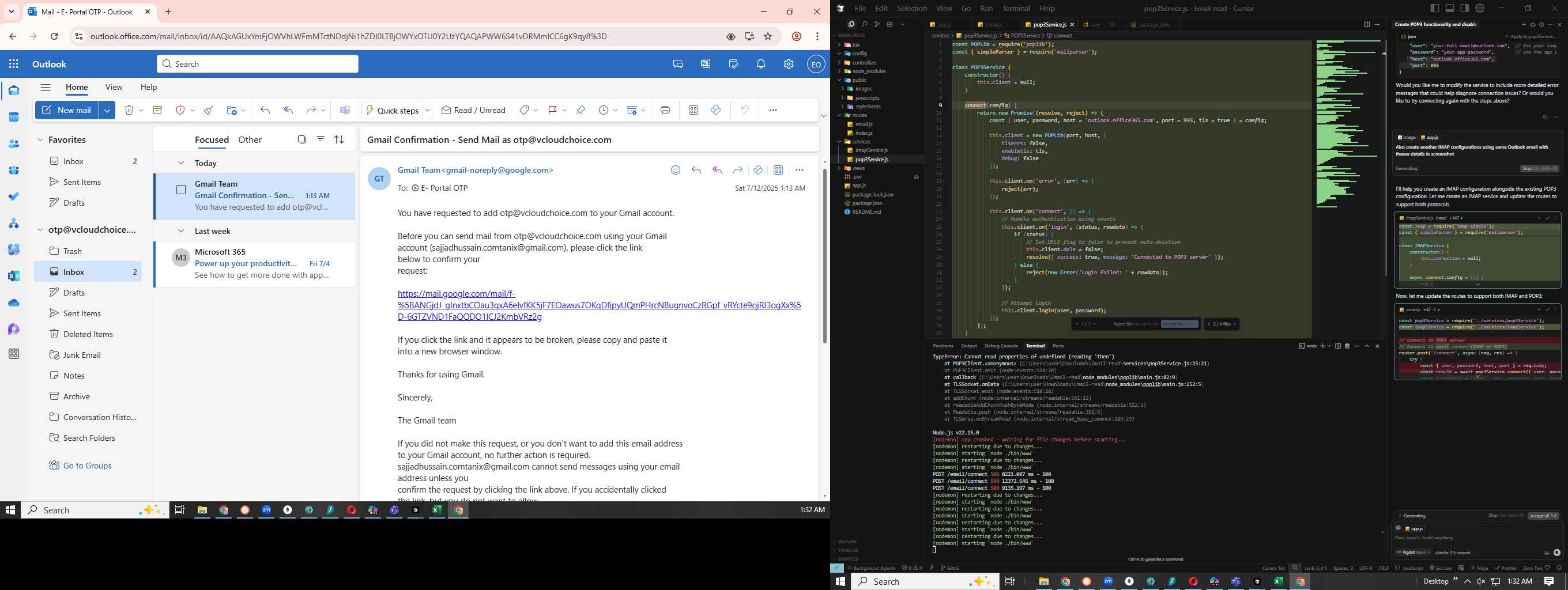Open Calendar in the Outlook left rail
The height and width of the screenshot is (590, 1568).
[13, 118]
